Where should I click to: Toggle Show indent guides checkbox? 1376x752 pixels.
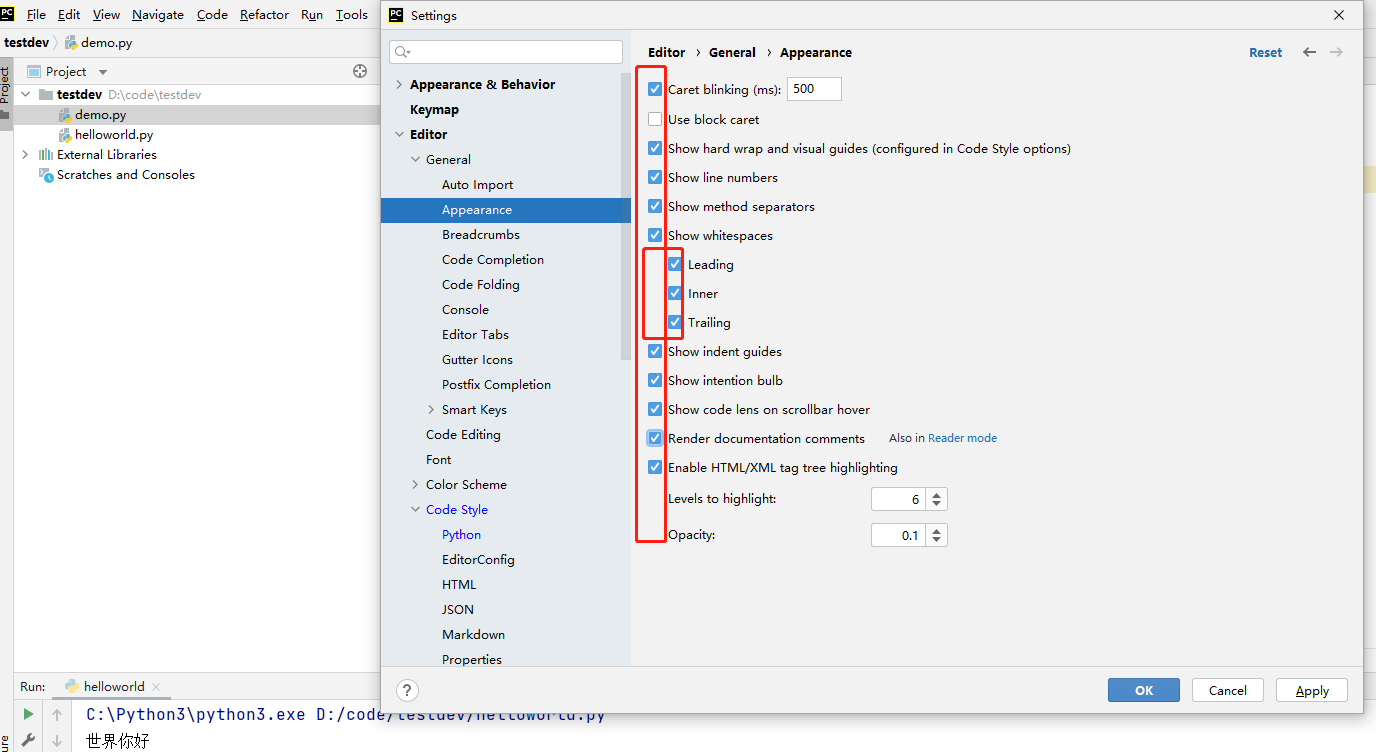(655, 351)
